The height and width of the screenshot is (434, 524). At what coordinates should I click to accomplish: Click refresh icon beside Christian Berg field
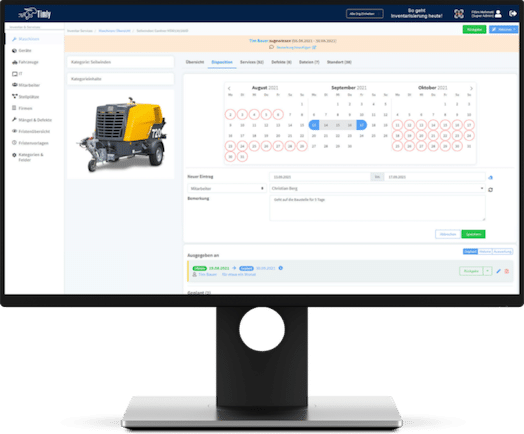[490, 190]
